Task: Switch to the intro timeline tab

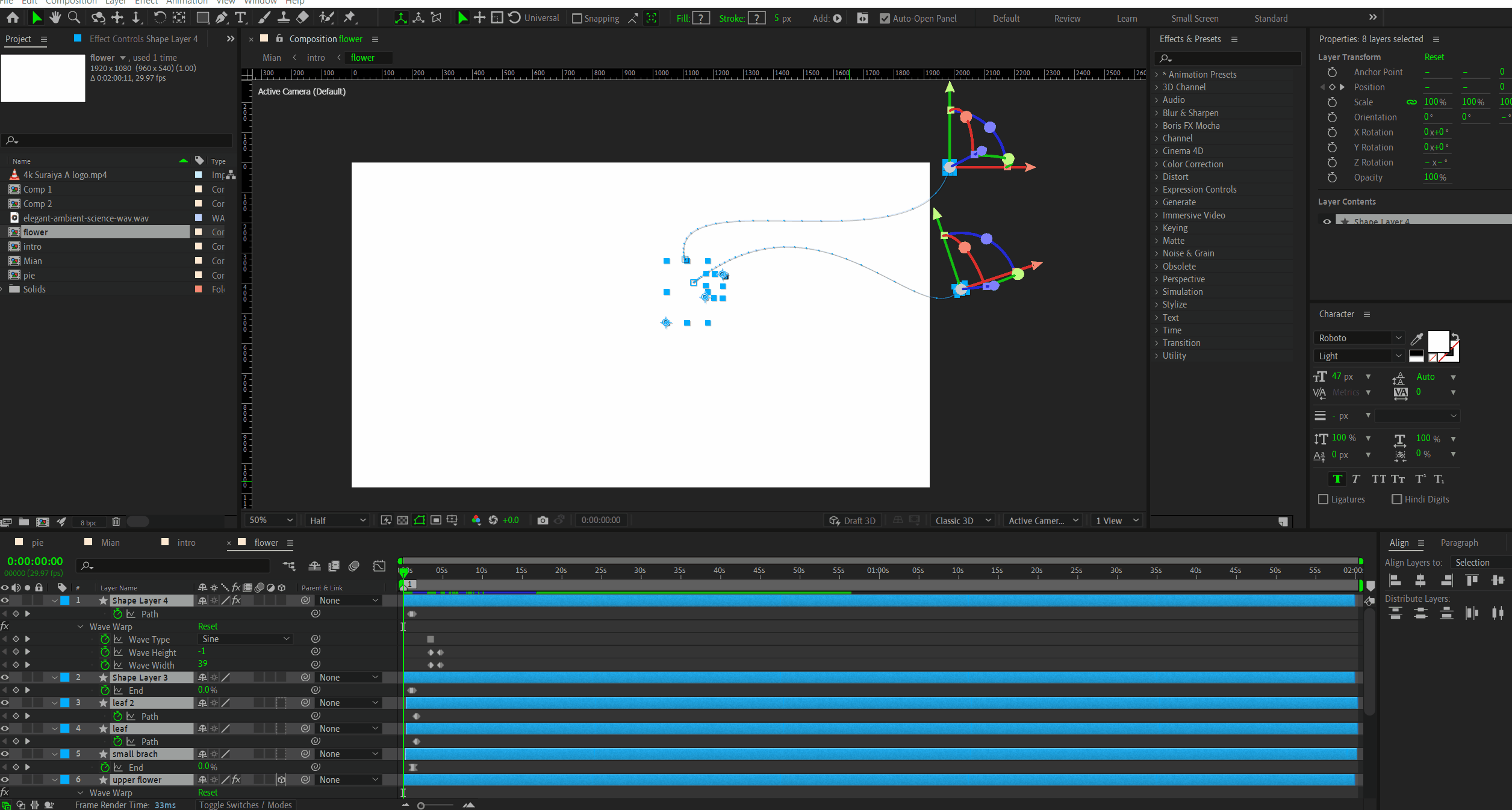Action: pyautogui.click(x=186, y=543)
